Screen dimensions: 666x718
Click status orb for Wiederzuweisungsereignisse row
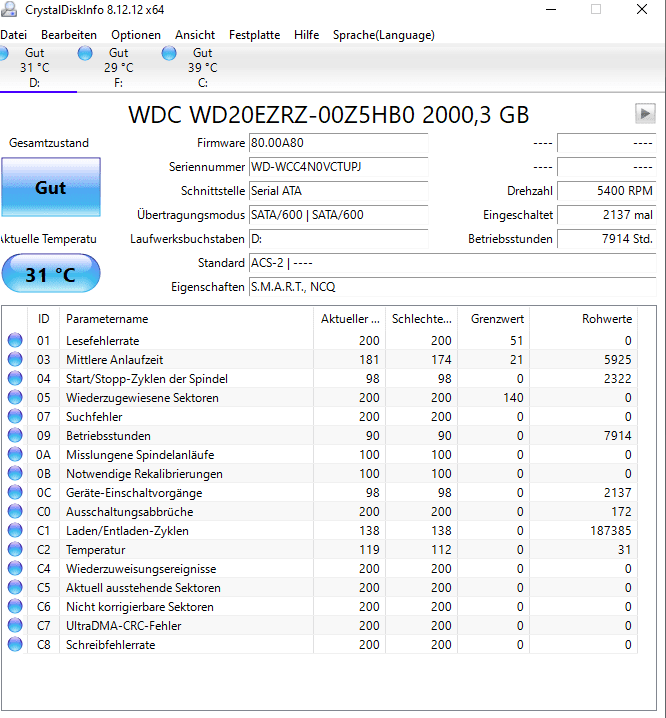pyautogui.click(x=15, y=568)
